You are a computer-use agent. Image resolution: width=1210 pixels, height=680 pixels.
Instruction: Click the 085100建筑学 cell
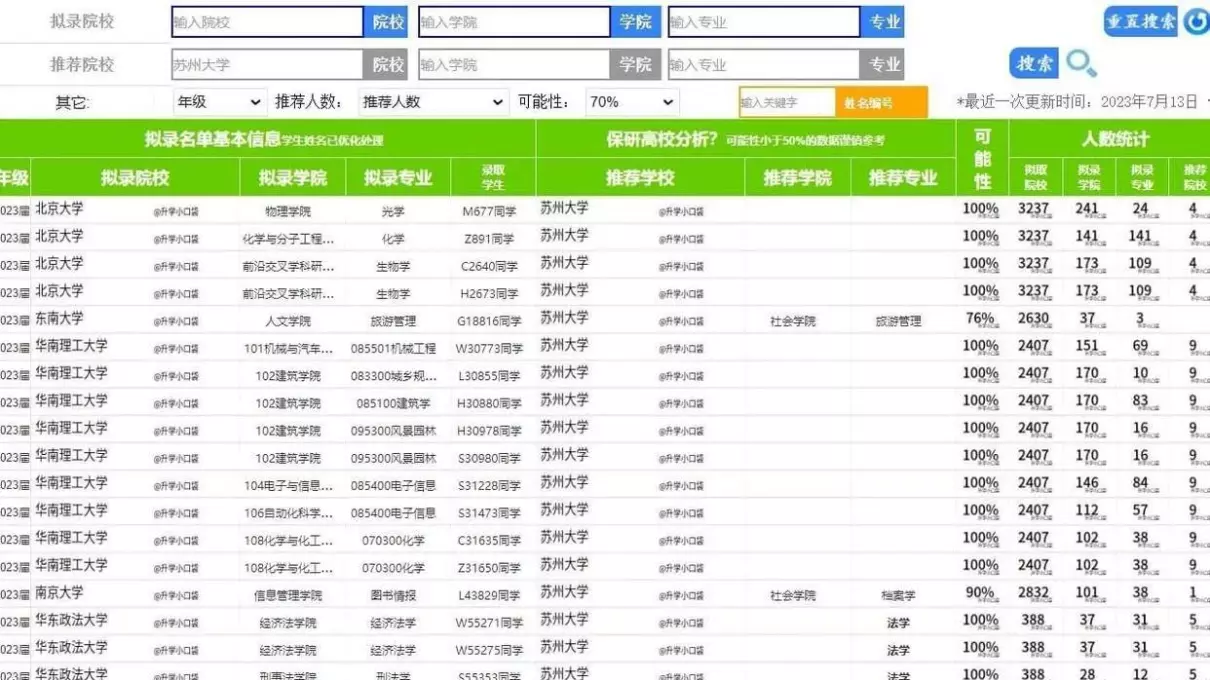tap(393, 404)
